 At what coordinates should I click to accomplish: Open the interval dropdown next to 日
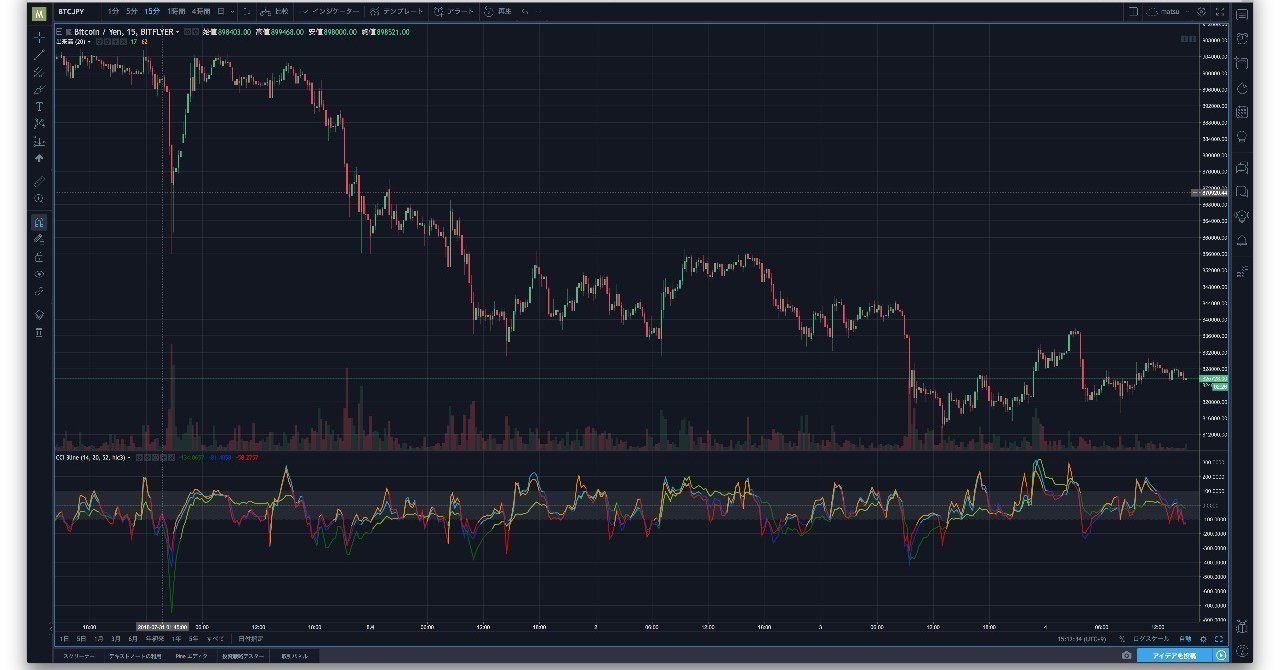point(232,11)
